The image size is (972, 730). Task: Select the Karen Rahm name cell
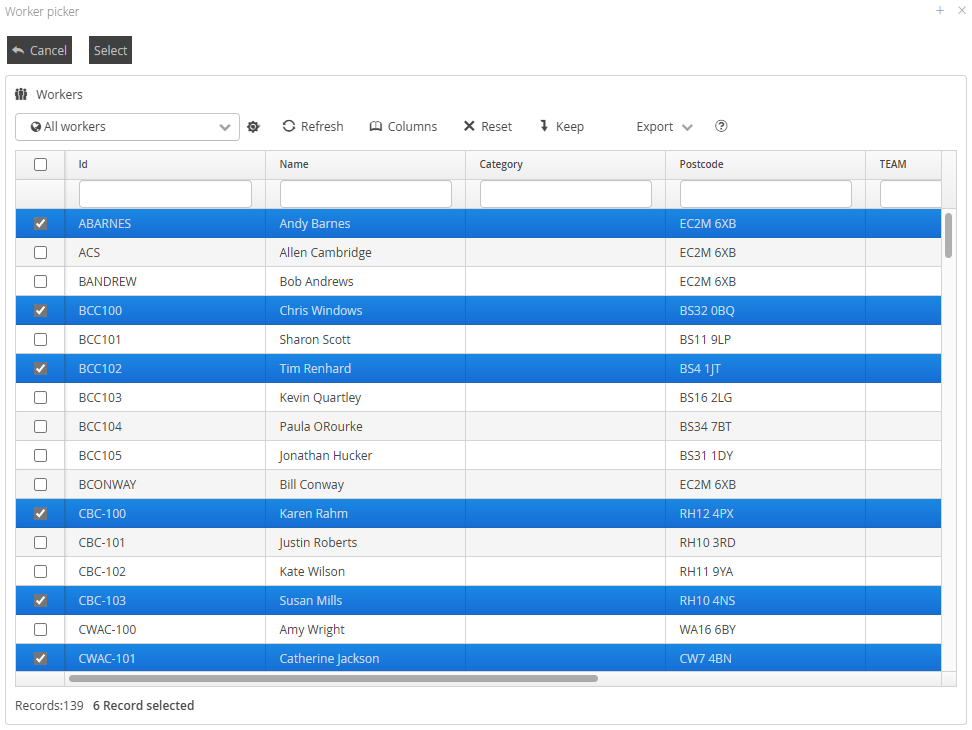pos(365,514)
